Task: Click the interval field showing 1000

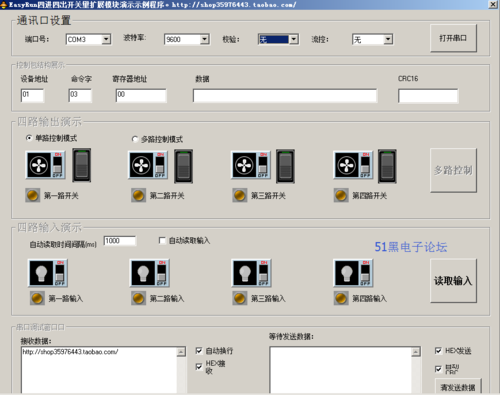Action: coord(120,241)
